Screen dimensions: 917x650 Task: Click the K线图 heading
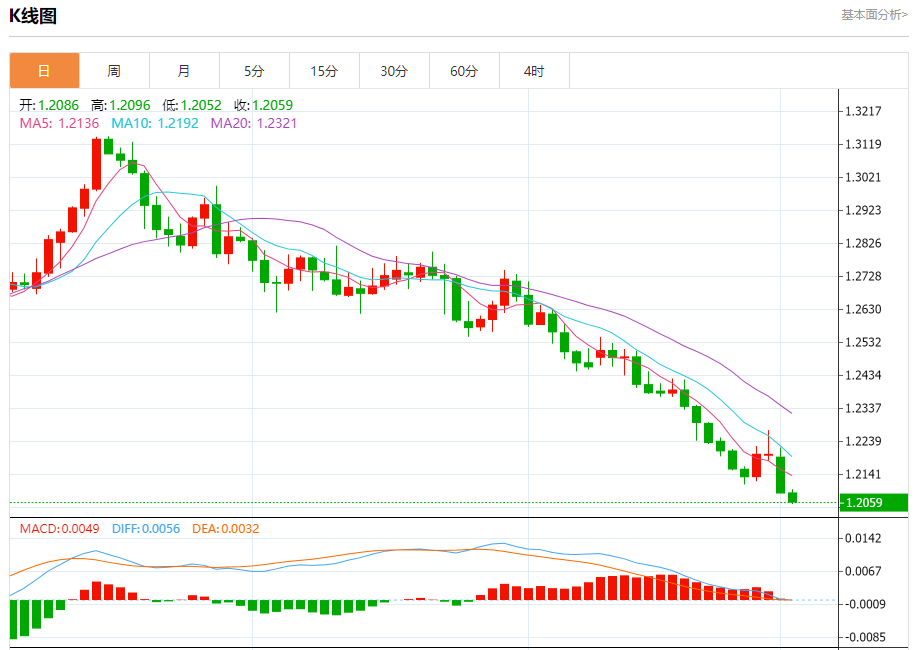click(x=33, y=16)
